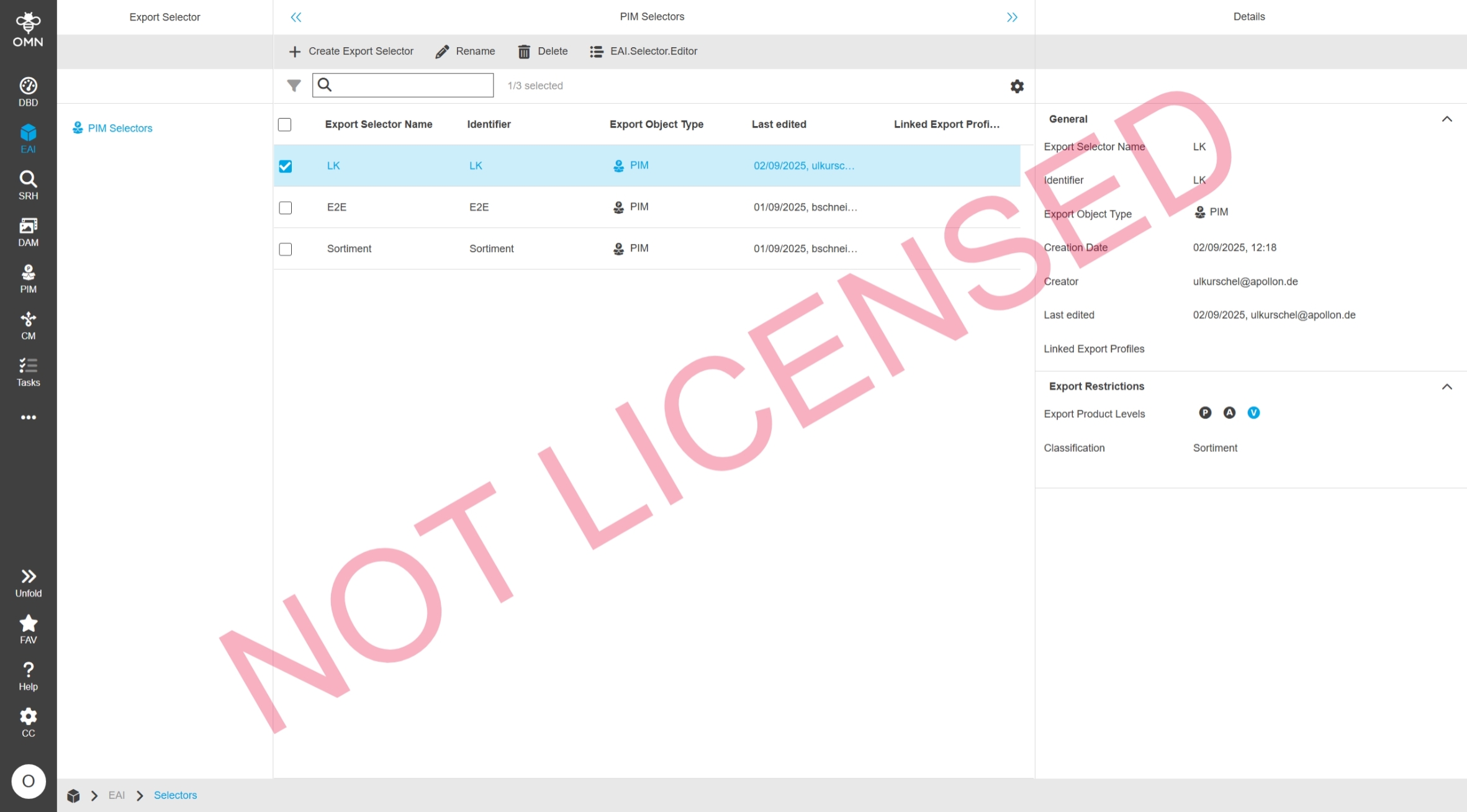Check the E2E row checkbox
1467x812 pixels.
[285, 207]
